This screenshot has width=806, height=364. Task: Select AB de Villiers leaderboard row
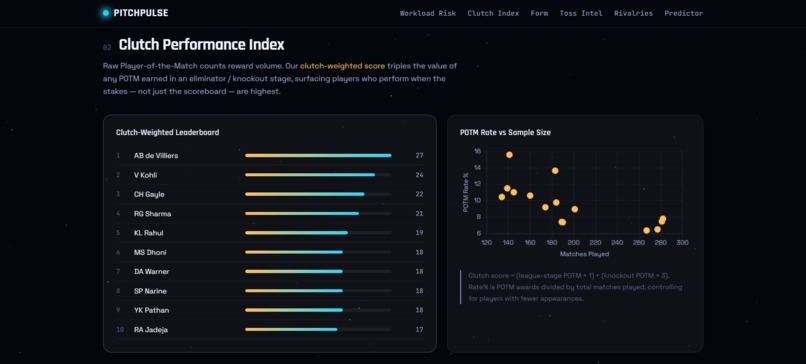click(x=269, y=155)
